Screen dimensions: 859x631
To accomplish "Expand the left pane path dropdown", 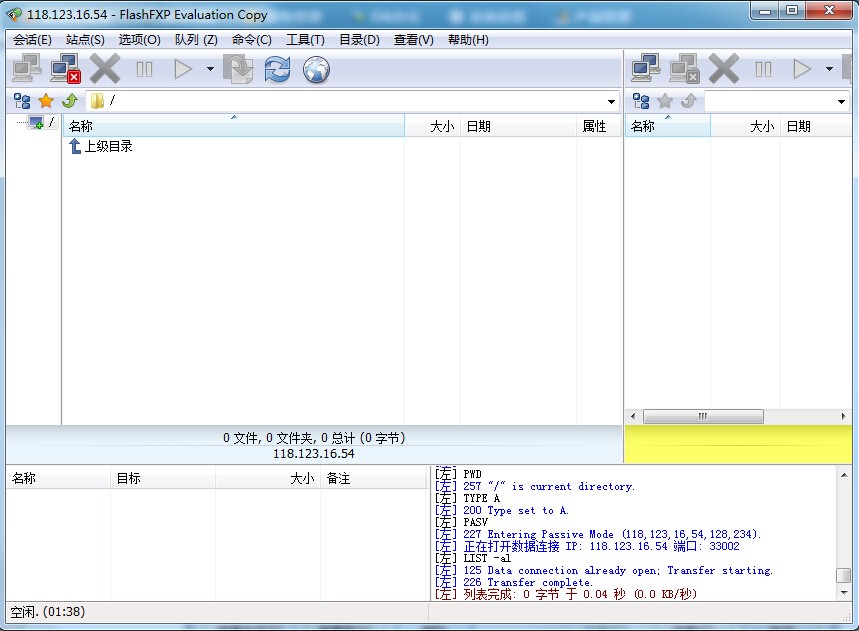I will point(611,102).
